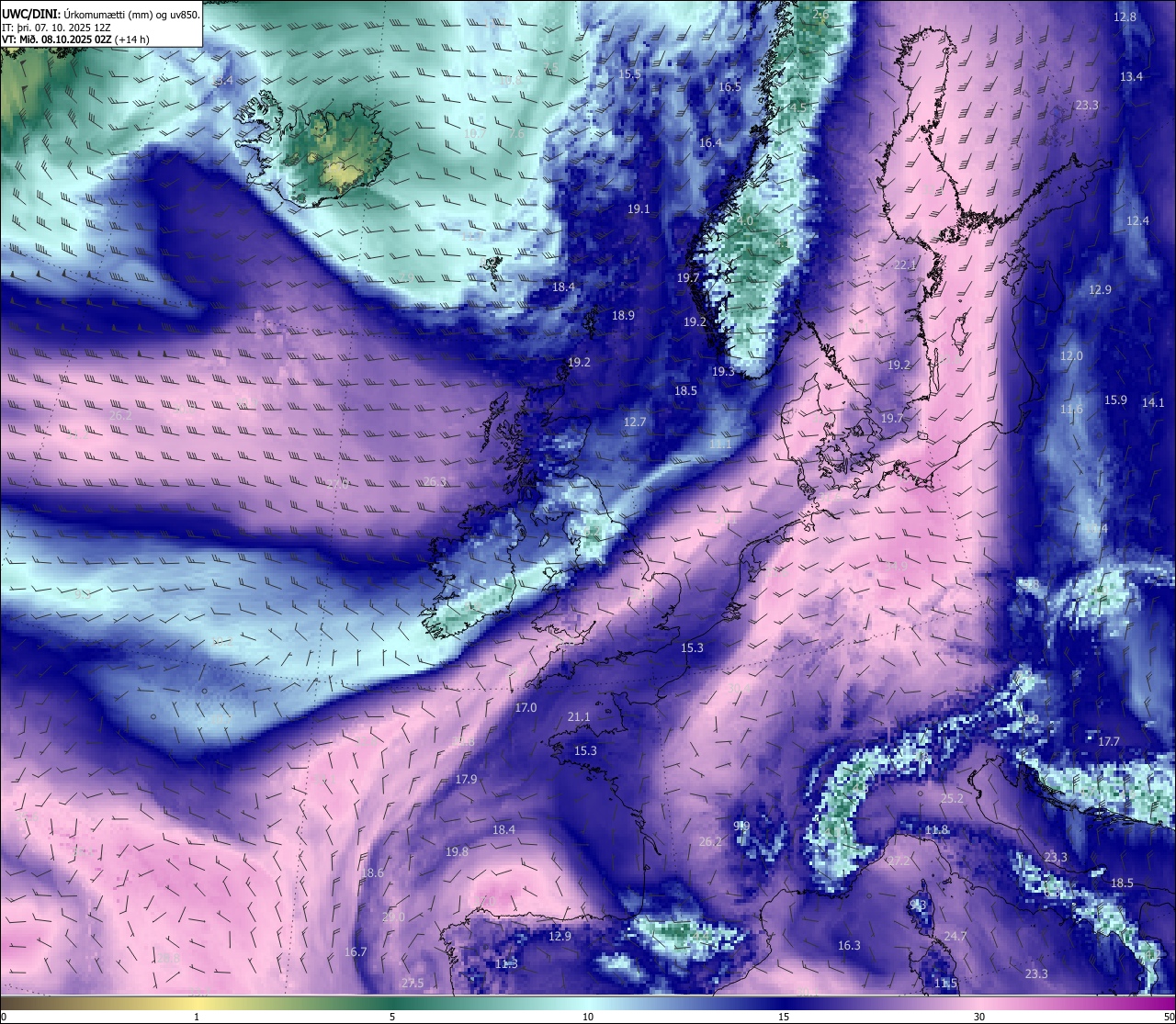This screenshot has height=1024, width=1176.
Task: Click the 13.4 value on the map
Action: click(x=1131, y=76)
